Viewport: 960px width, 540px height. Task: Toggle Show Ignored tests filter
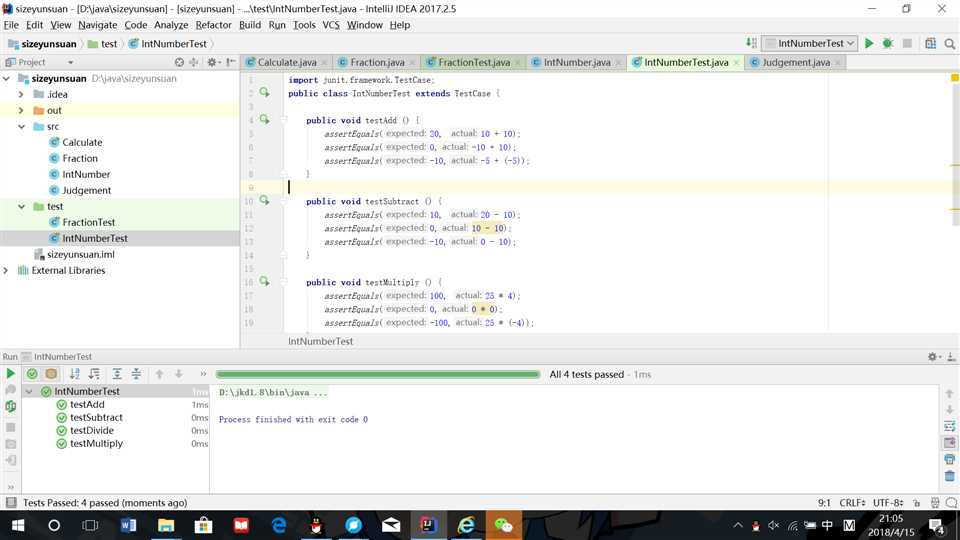[51, 373]
